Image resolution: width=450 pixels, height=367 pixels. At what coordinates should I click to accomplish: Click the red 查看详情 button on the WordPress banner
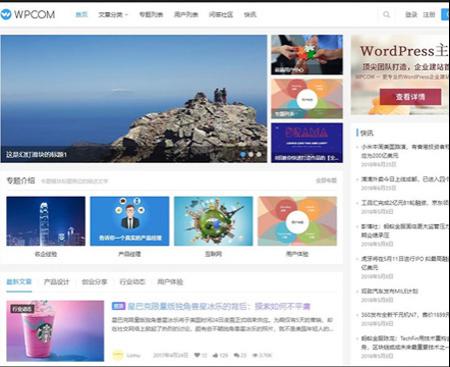[410, 97]
